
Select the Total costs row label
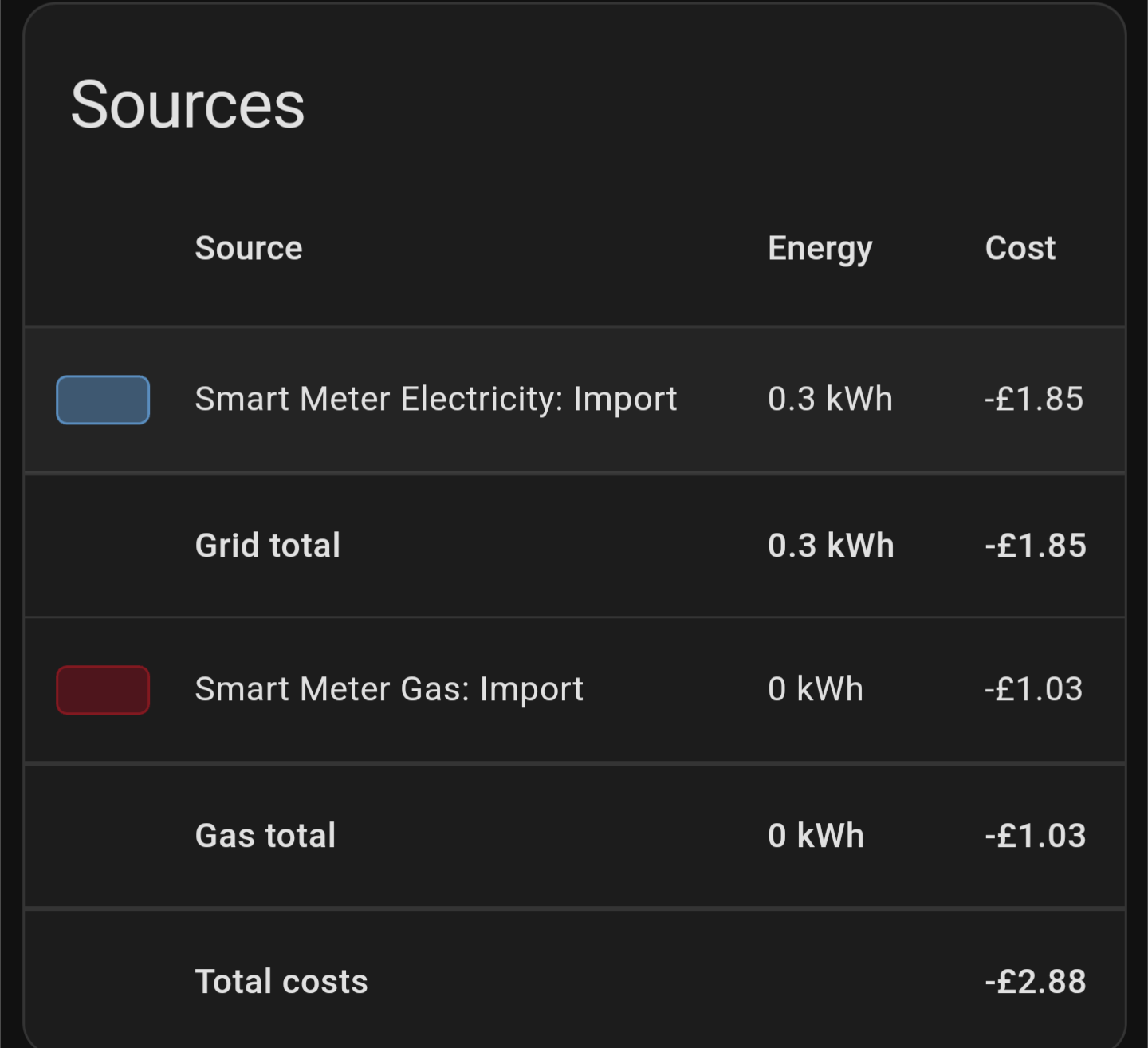pyautogui.click(x=281, y=982)
